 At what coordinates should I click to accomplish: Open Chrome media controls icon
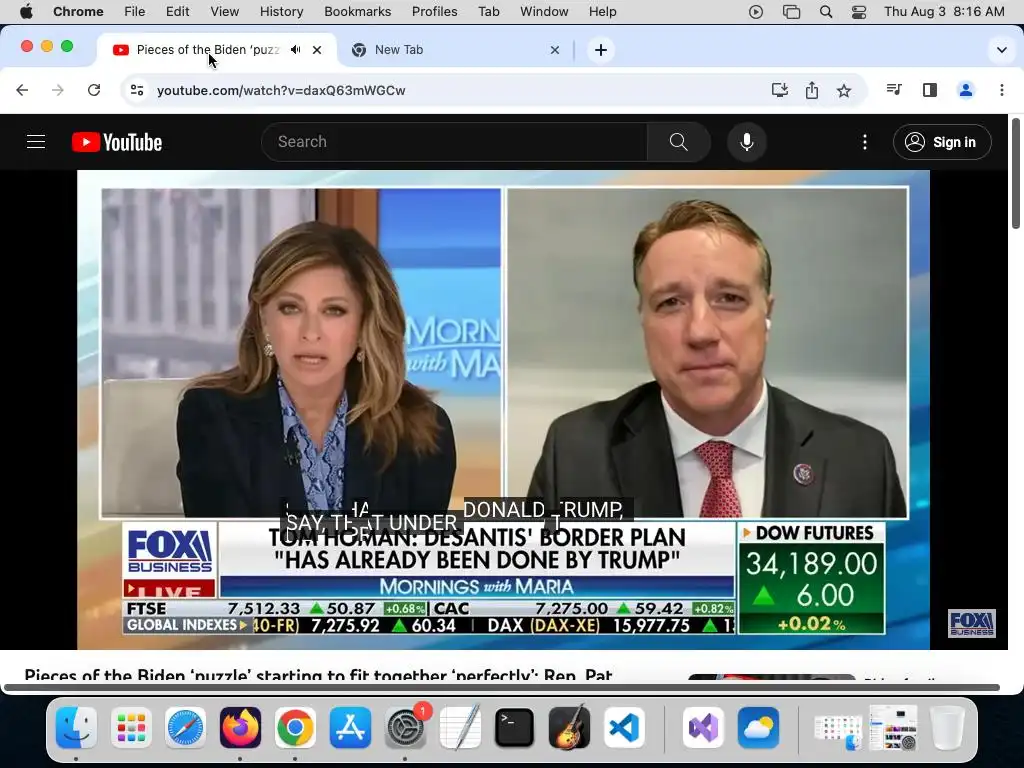coord(894,90)
